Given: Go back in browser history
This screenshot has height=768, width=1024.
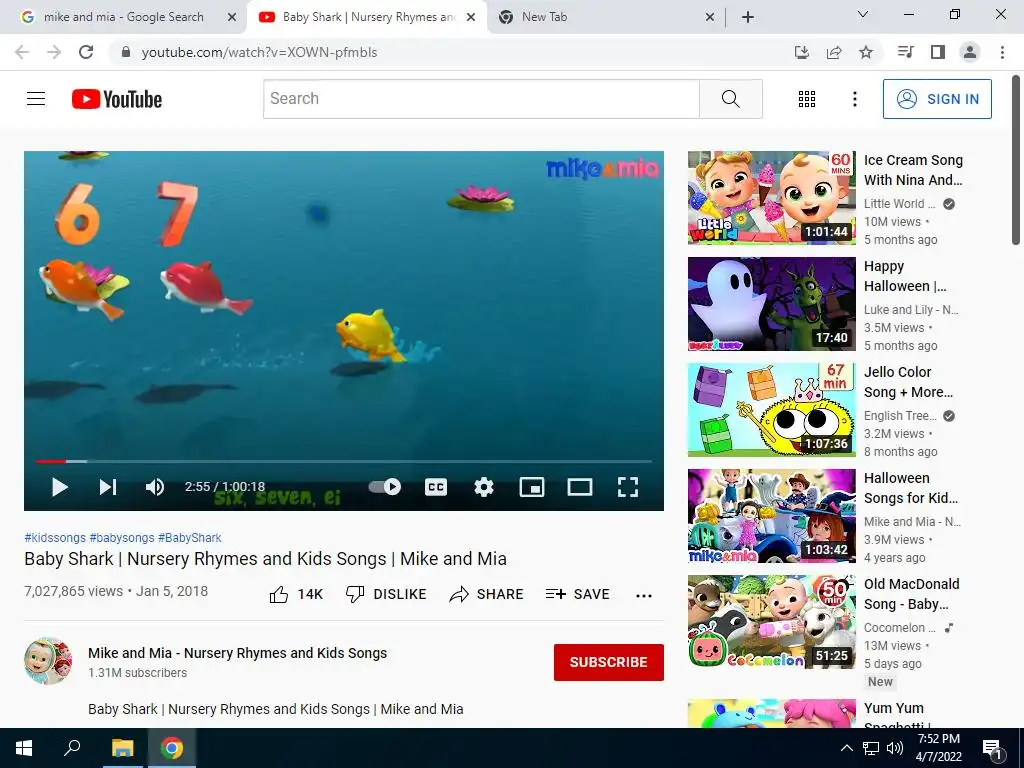Looking at the screenshot, I should [22, 52].
